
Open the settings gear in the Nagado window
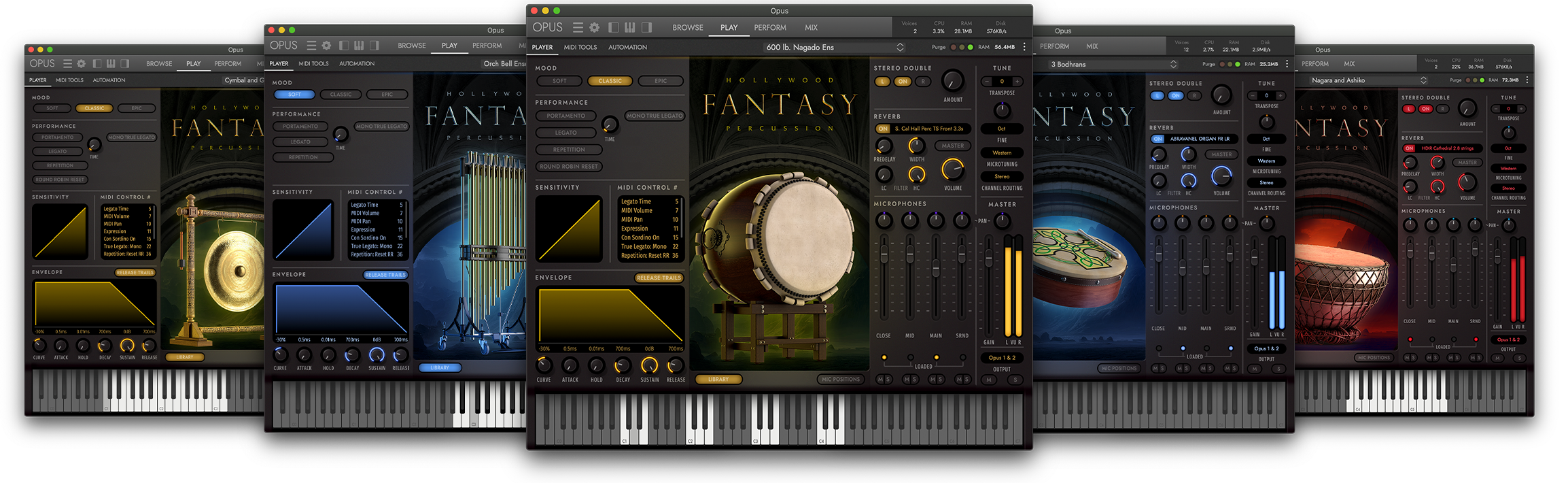(x=595, y=27)
